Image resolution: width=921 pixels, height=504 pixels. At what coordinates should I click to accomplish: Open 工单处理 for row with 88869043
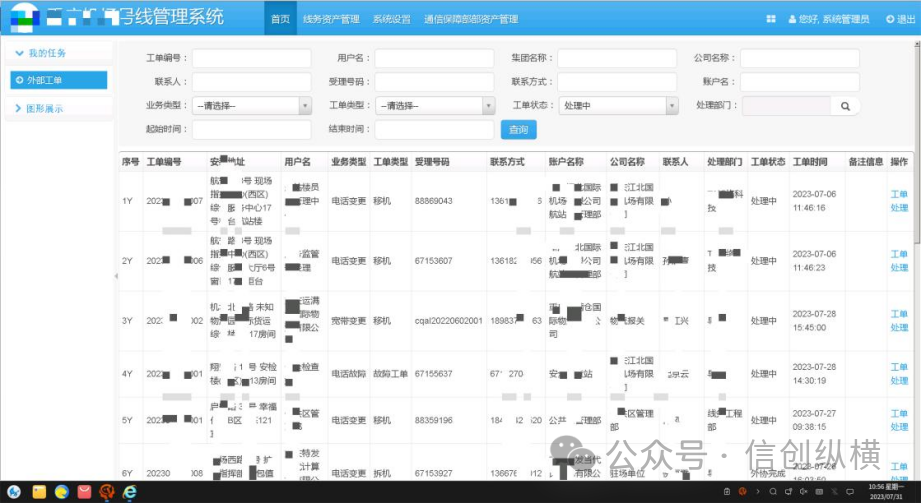pyautogui.click(x=899, y=201)
